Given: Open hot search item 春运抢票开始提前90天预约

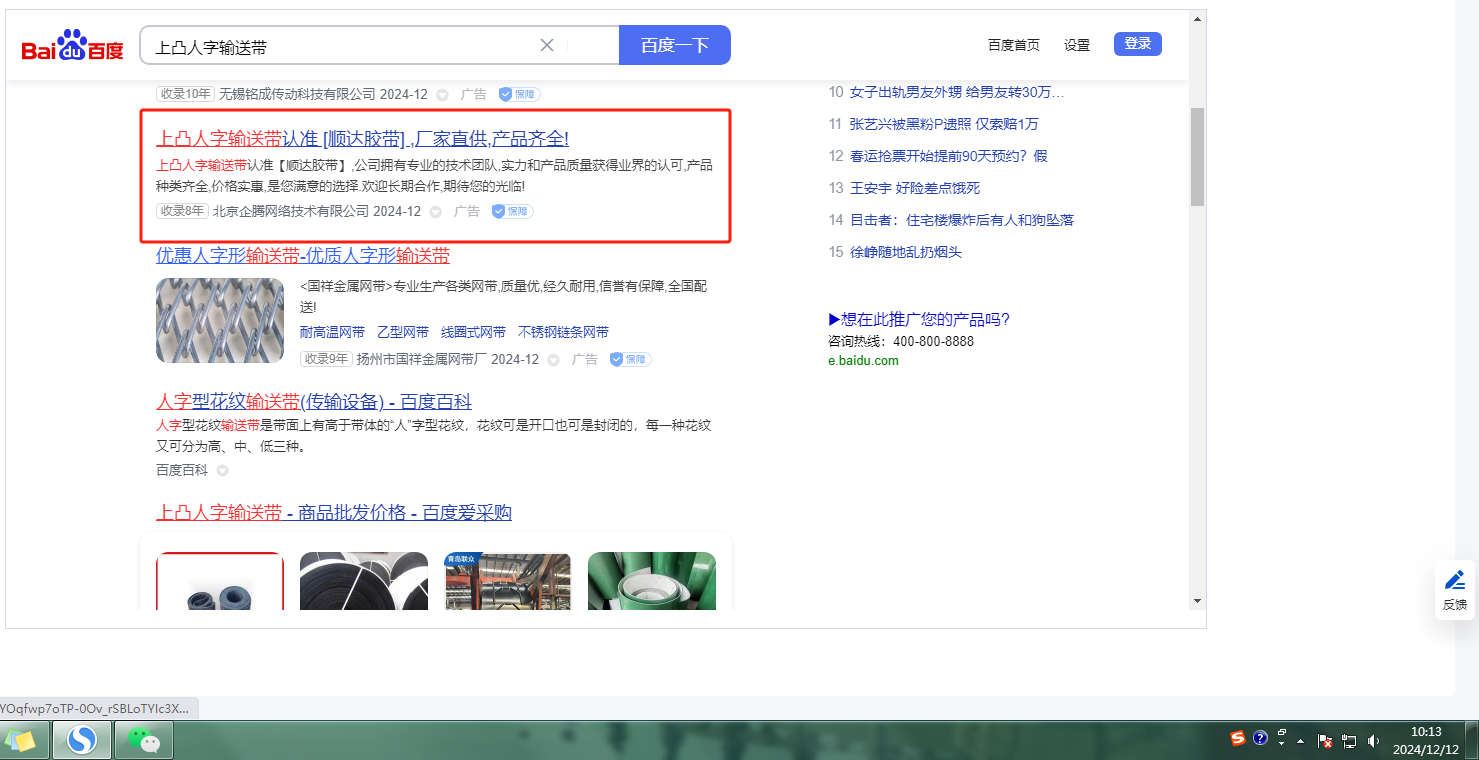Looking at the screenshot, I should coord(948,156).
